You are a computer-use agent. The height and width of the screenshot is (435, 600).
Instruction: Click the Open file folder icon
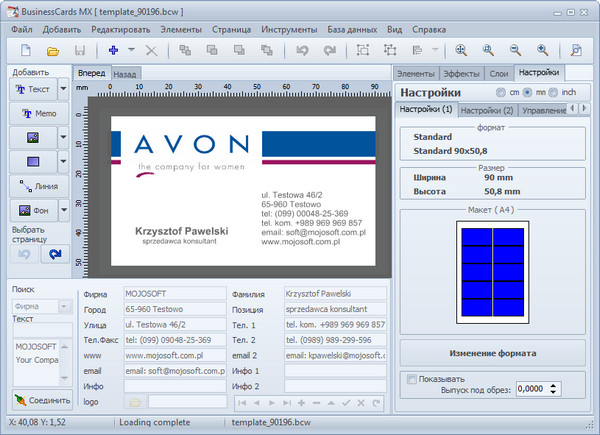coord(53,50)
